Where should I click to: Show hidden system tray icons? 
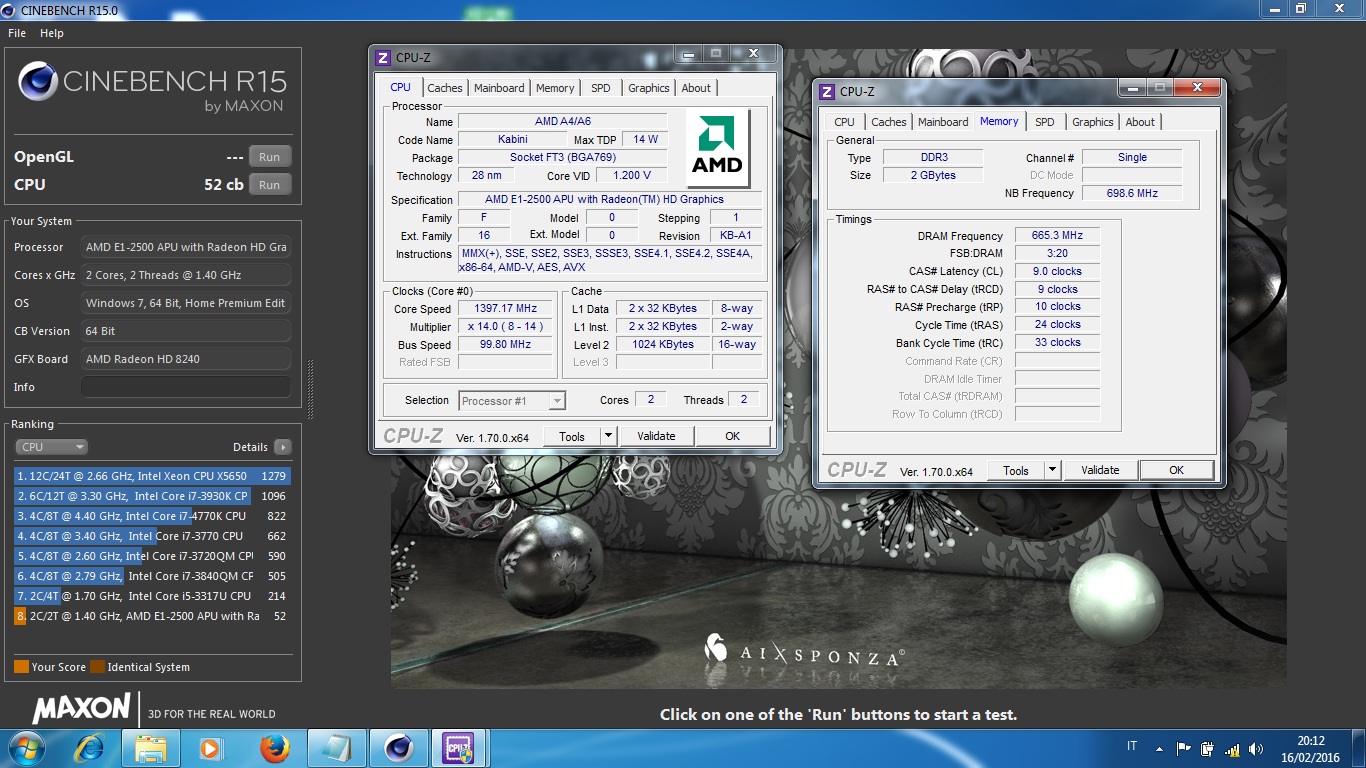click(x=1159, y=748)
